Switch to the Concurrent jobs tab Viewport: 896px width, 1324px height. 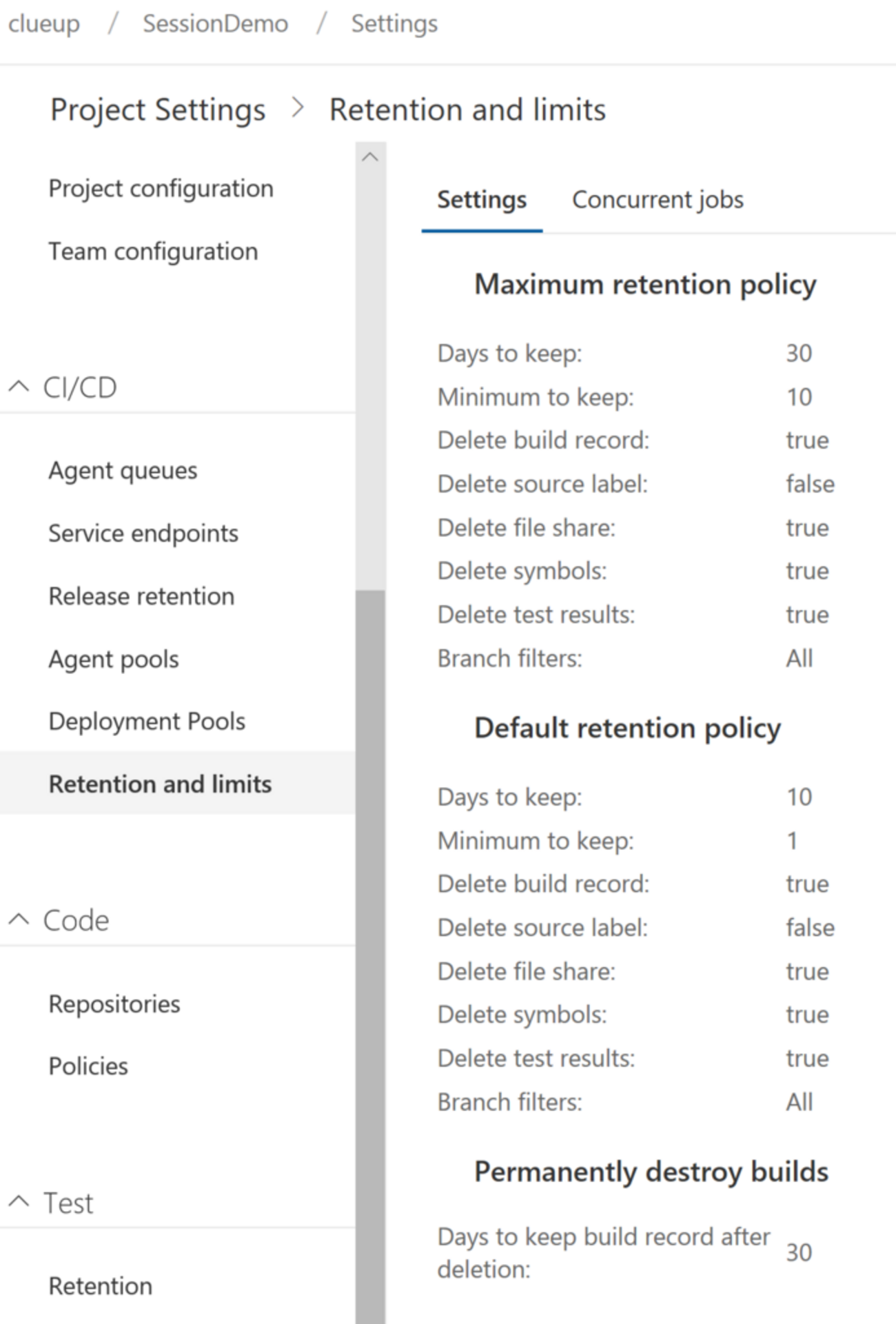point(658,200)
